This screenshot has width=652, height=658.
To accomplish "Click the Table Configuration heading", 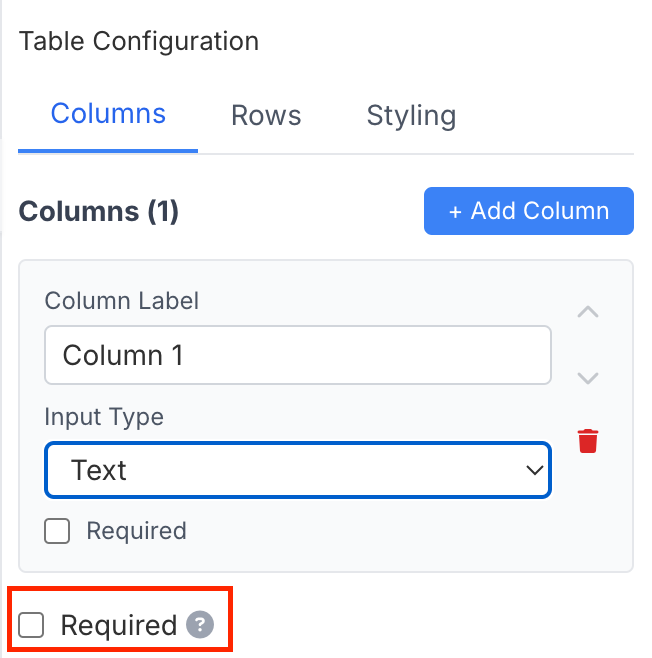I will (x=139, y=42).
